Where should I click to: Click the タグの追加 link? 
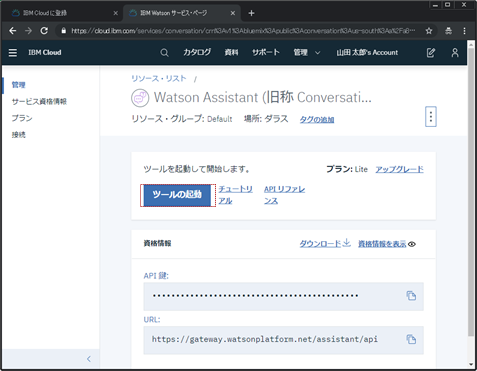tap(317, 119)
